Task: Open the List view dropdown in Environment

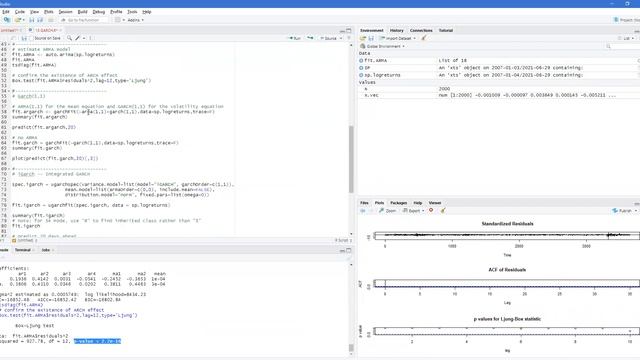Action: 627,38
